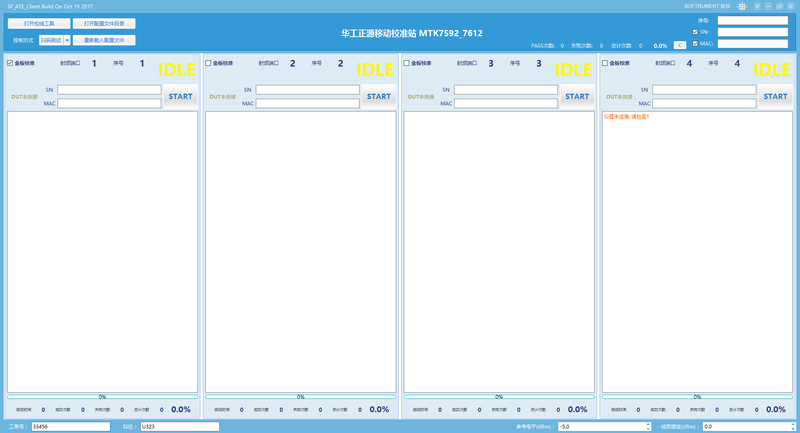Increase 参考电平 with spinner up arrow

[x=648, y=424]
